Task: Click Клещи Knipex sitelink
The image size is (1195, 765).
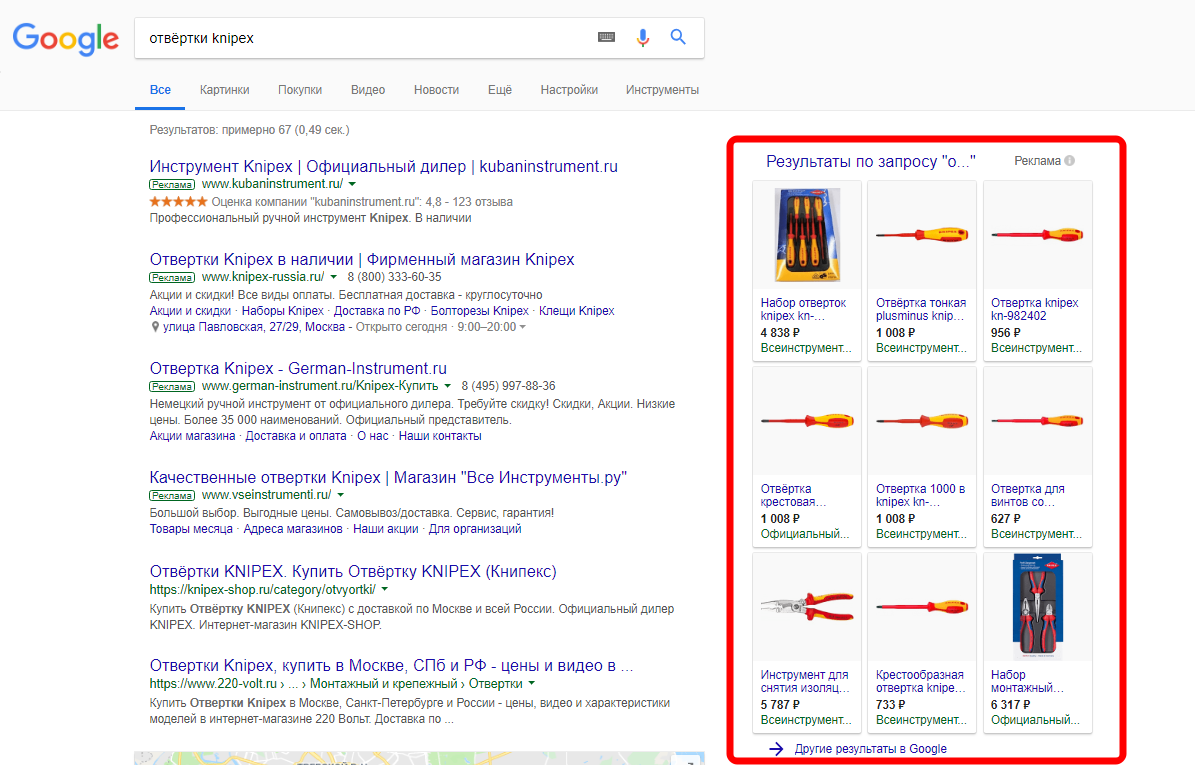Action: 577,311
